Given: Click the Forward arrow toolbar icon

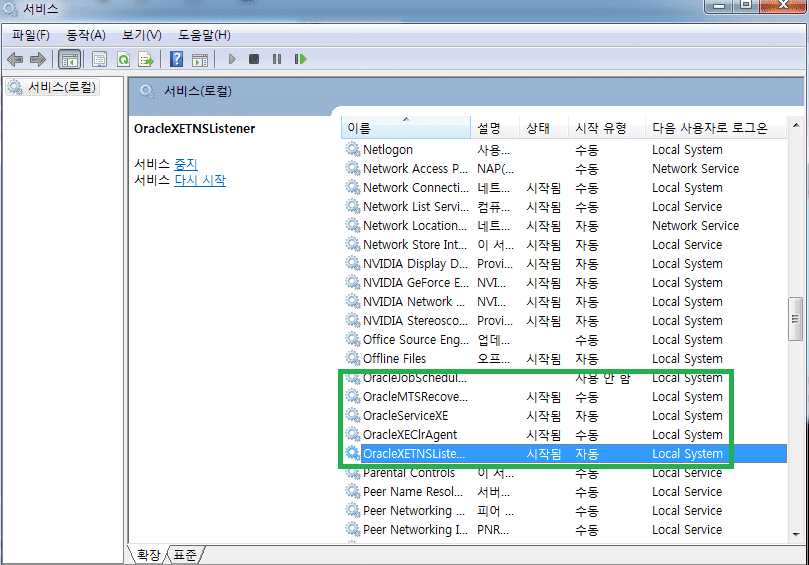Looking at the screenshot, I should point(38,59).
